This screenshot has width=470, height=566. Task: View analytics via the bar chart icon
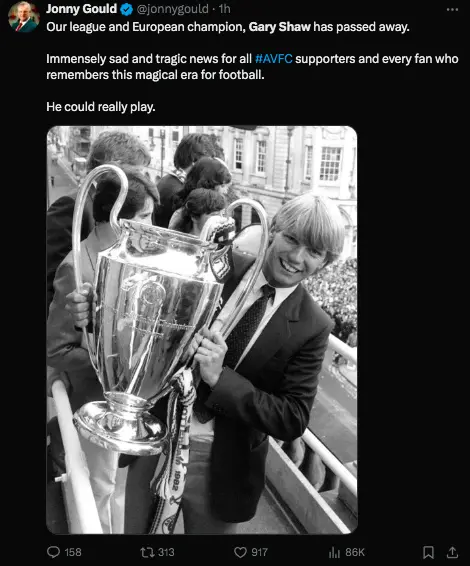pos(334,552)
